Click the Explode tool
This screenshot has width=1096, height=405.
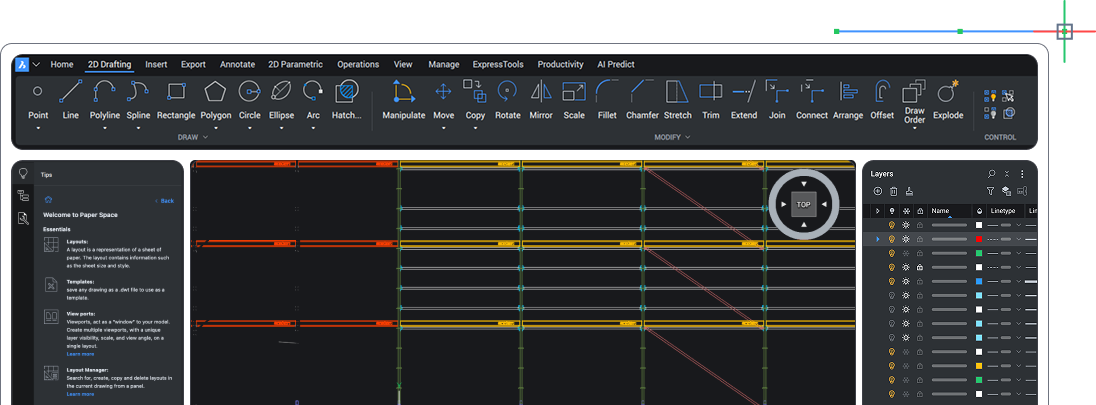coord(948,91)
